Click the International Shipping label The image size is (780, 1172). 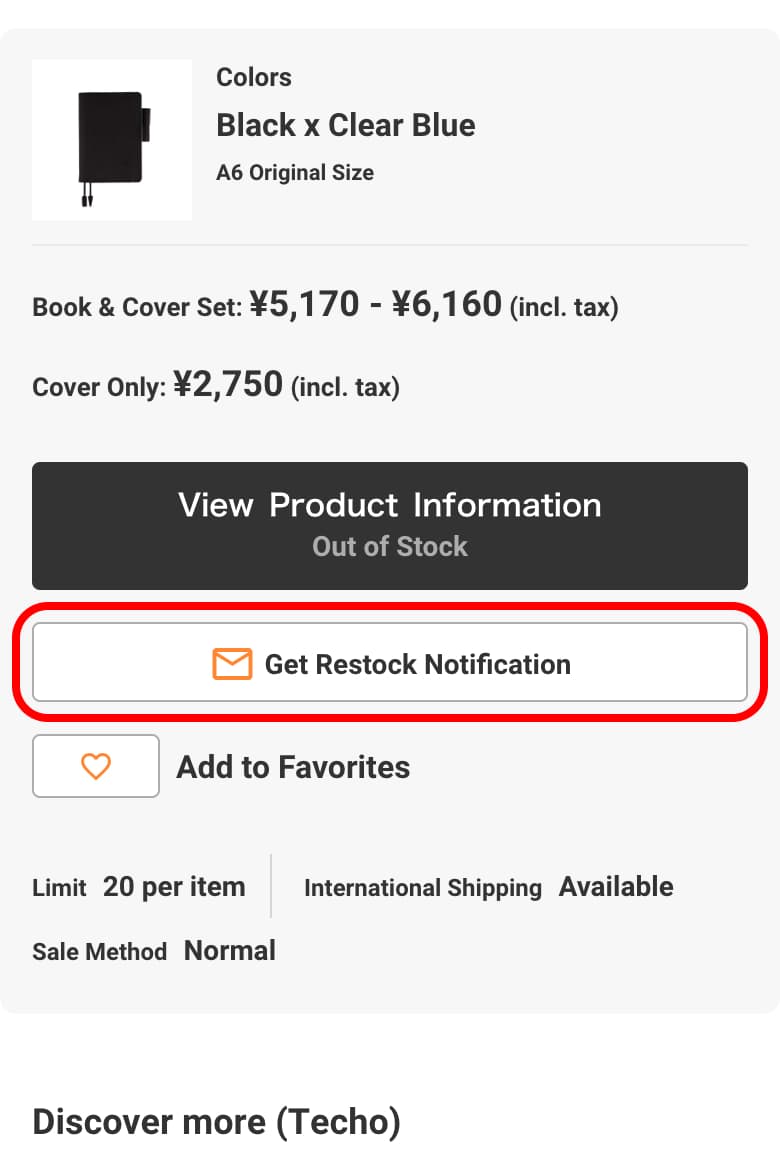click(x=422, y=888)
